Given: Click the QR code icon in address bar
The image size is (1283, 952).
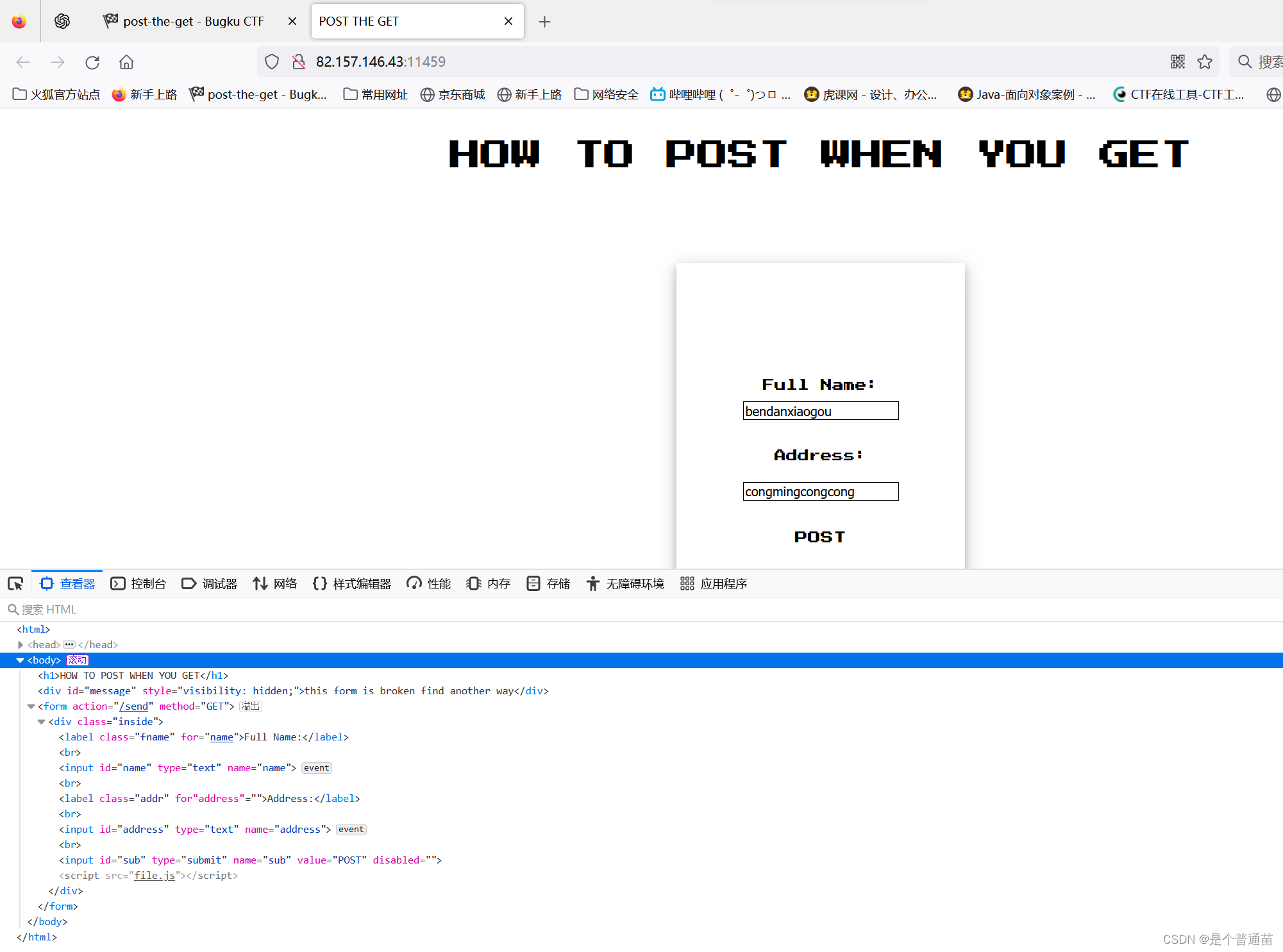Looking at the screenshot, I should (1178, 62).
